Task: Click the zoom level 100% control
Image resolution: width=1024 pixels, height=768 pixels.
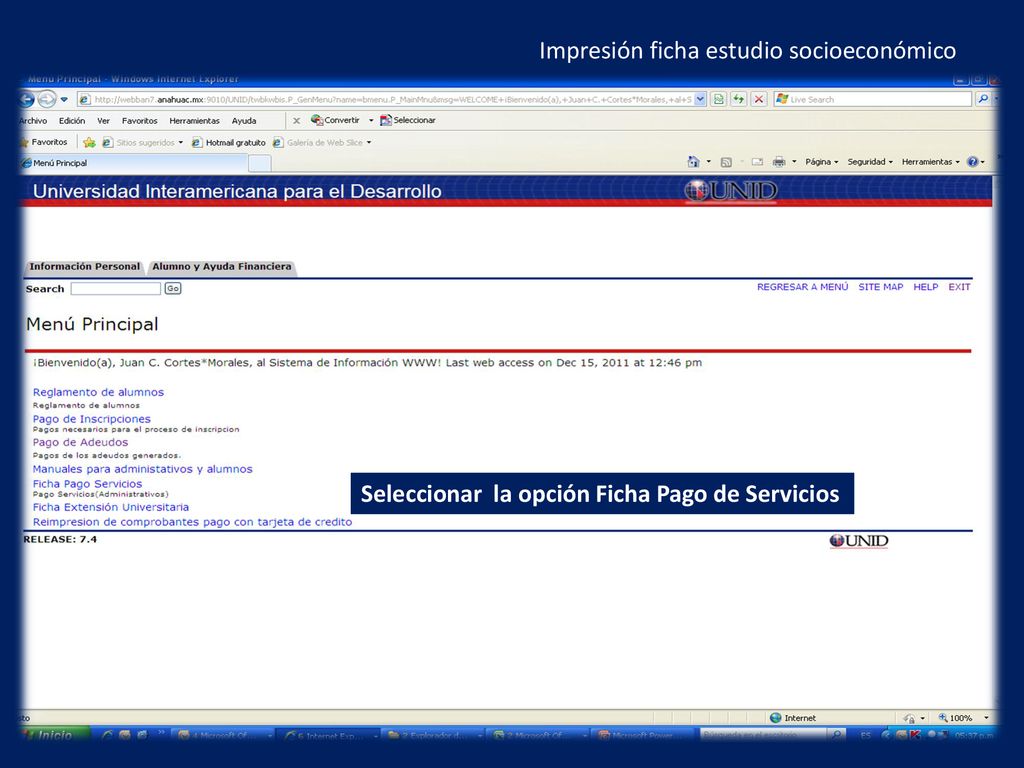Action: 964,718
